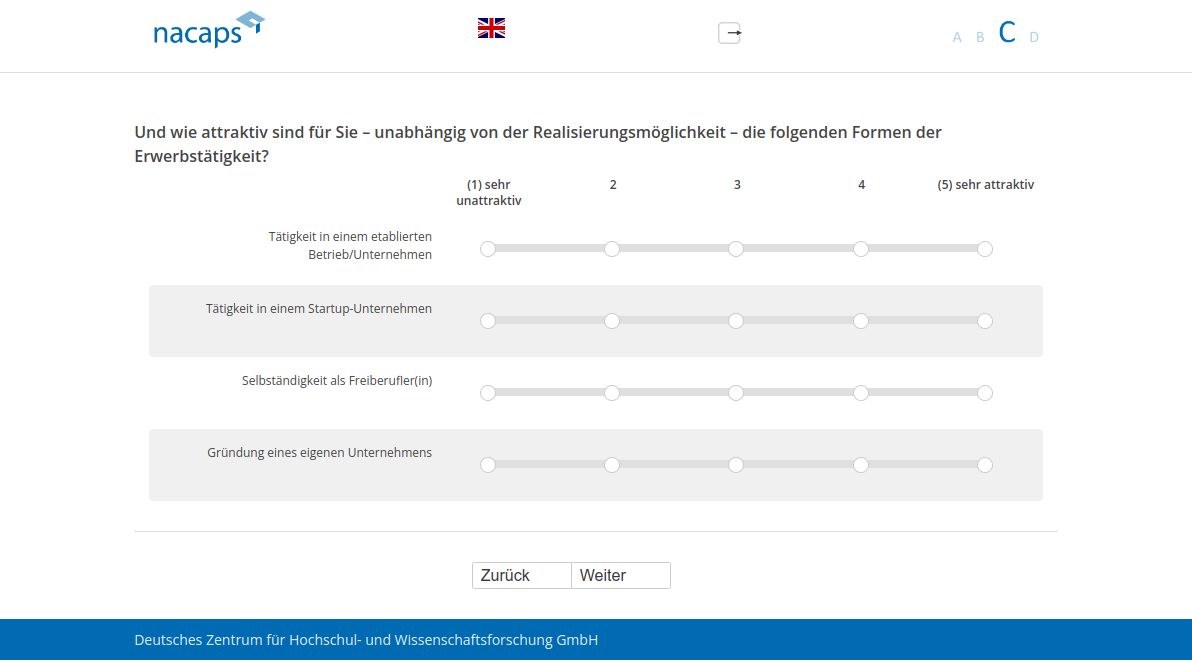Rate Freiberufler(in) self-employment as 1

coord(488,393)
